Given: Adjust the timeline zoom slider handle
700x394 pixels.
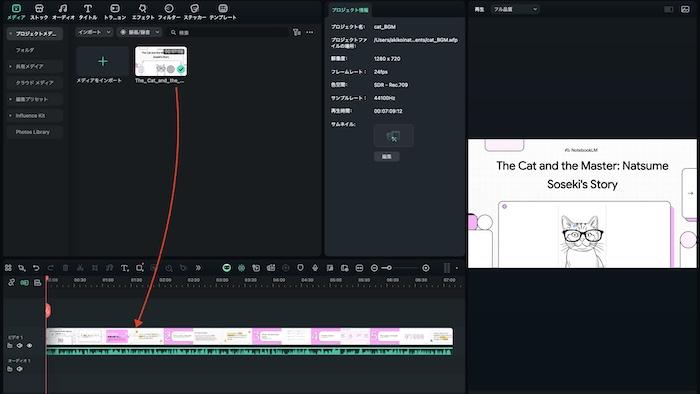Looking at the screenshot, I should (389, 268).
